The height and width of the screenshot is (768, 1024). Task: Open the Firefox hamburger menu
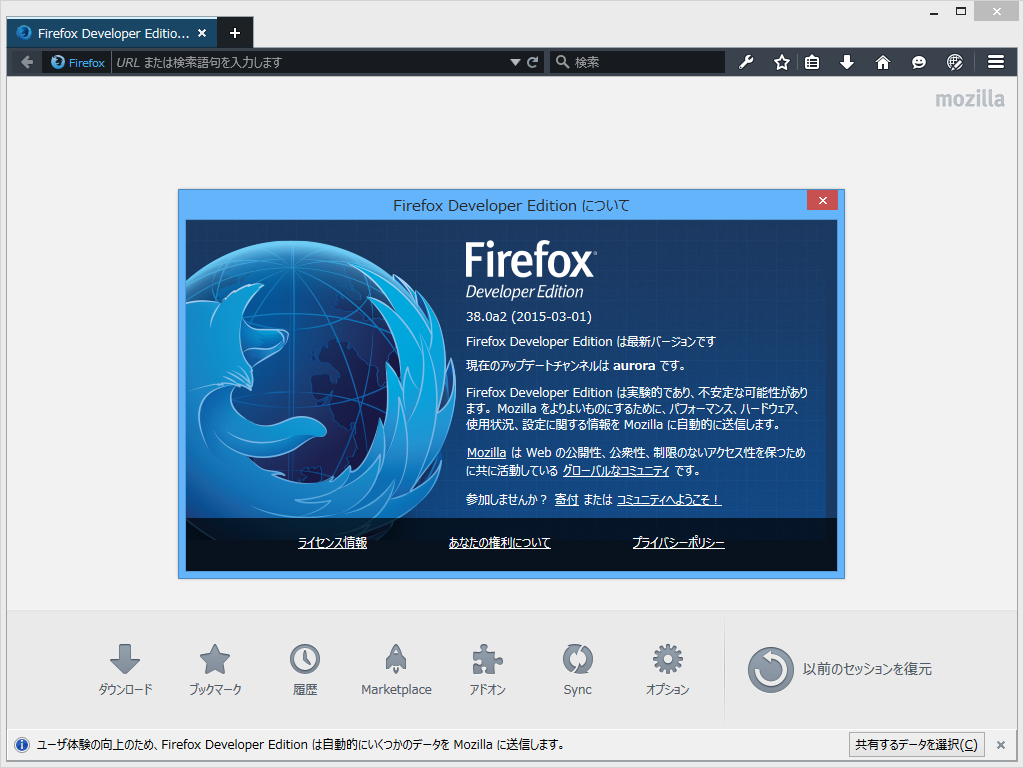click(997, 62)
